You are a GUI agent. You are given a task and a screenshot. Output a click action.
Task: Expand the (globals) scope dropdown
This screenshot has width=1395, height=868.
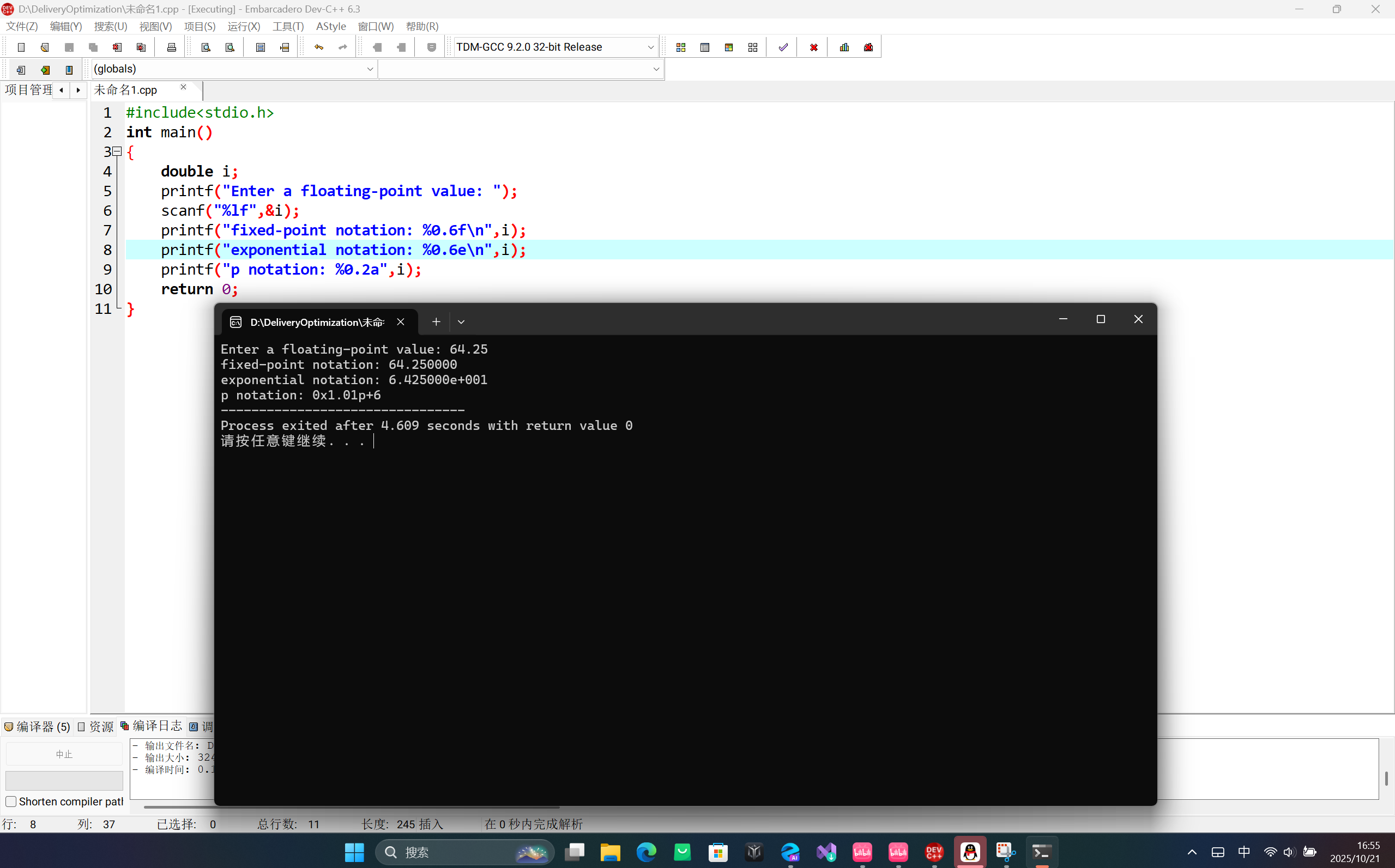pos(370,69)
